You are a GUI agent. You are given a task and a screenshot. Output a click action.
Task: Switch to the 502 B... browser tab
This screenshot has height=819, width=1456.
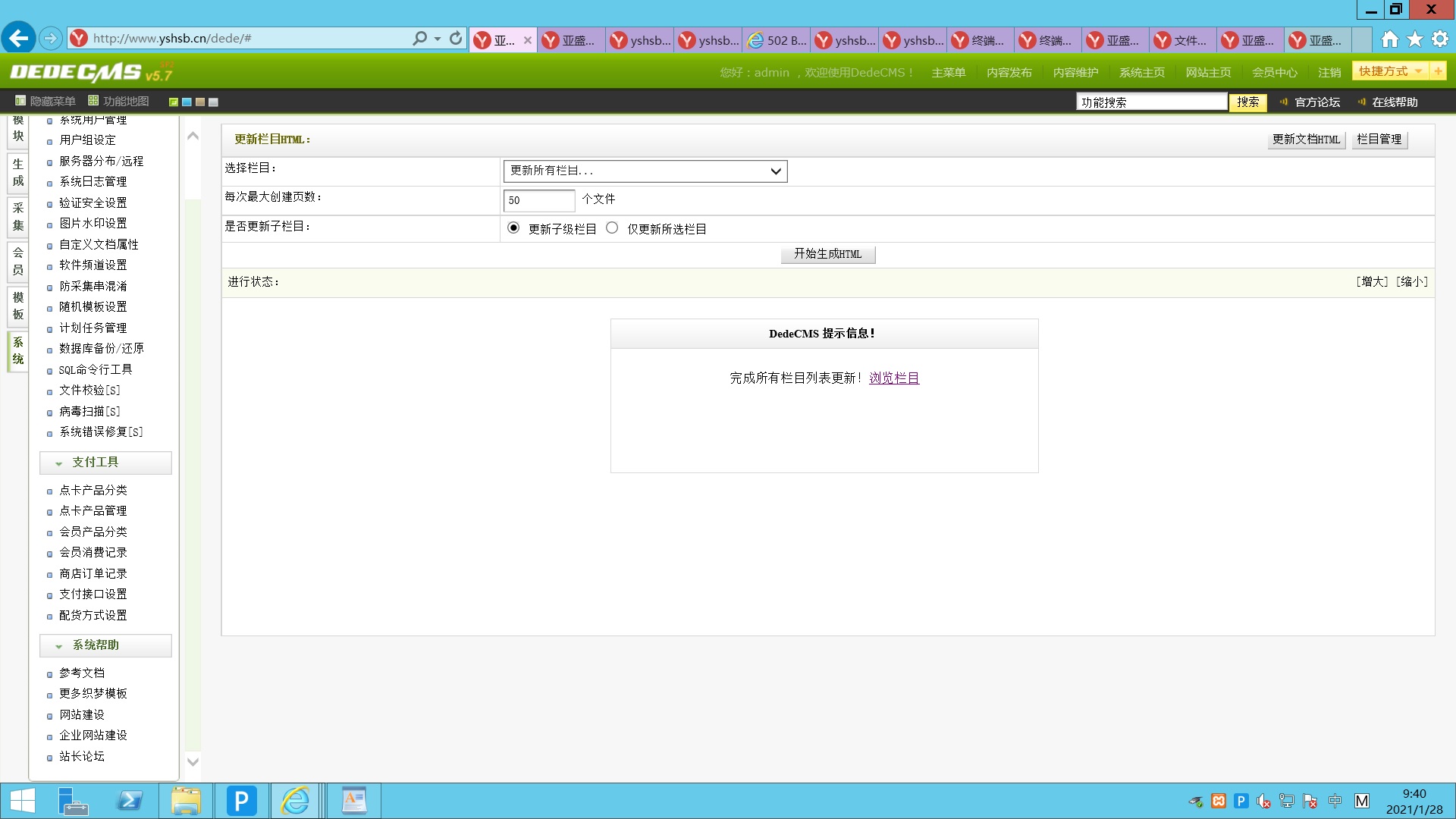tap(777, 40)
